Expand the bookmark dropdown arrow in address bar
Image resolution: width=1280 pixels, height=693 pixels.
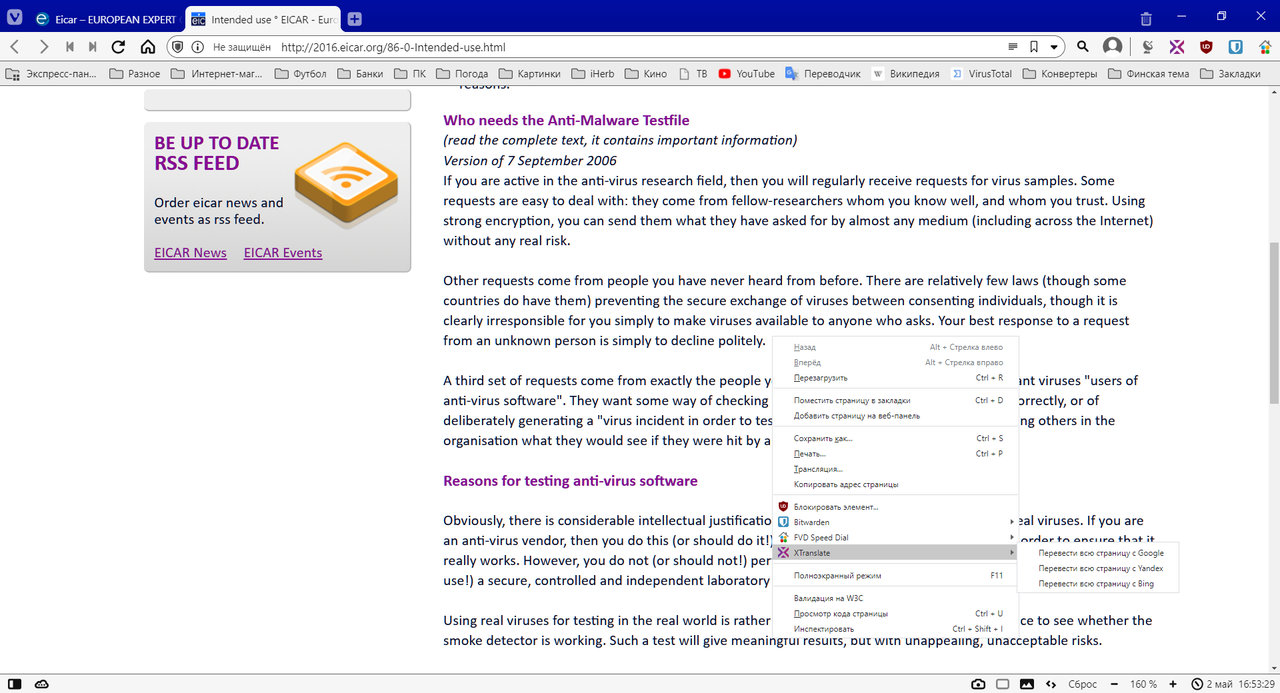click(1053, 47)
